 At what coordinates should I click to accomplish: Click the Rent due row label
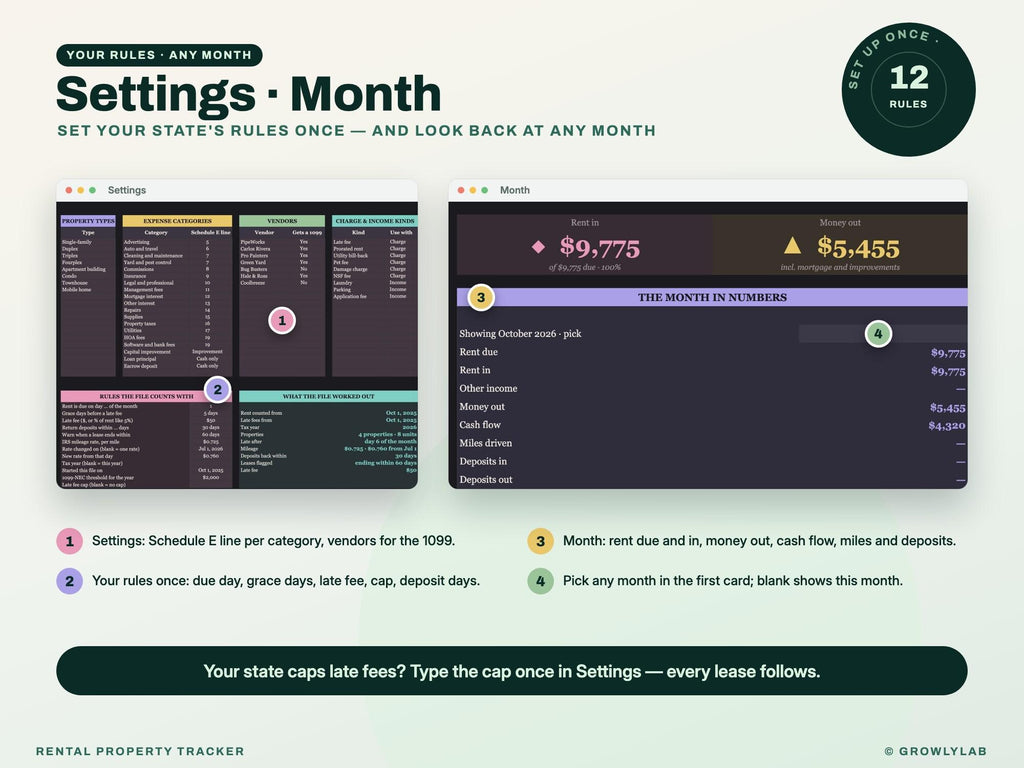479,352
